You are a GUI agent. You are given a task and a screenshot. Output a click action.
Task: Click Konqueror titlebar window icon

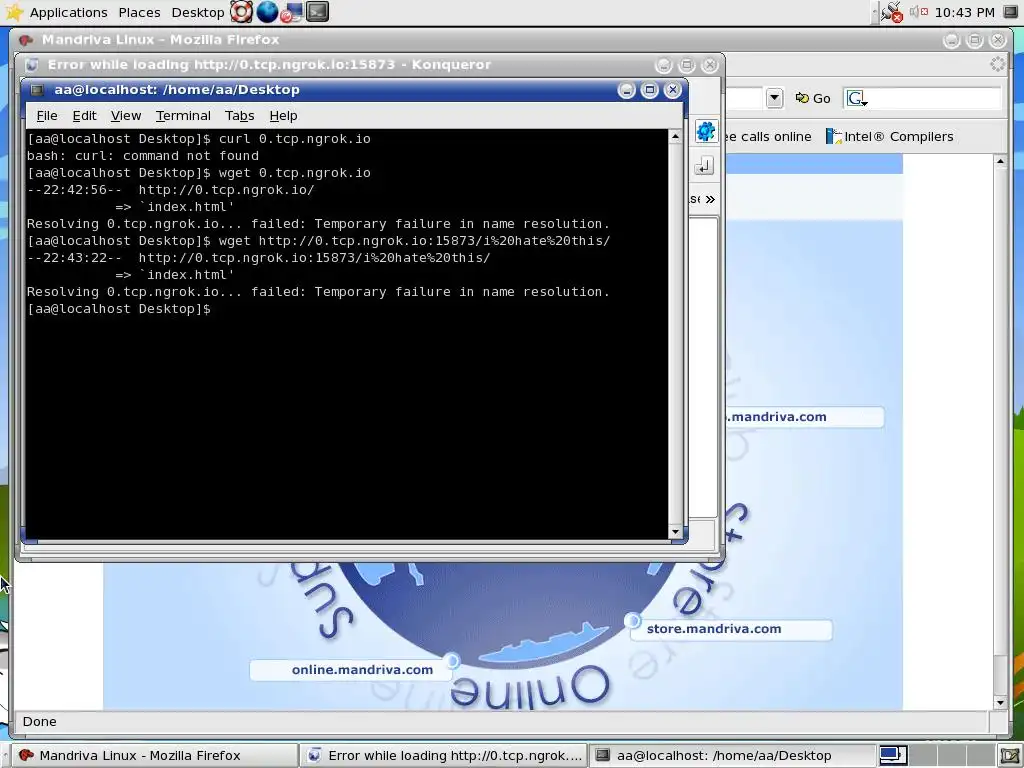(x=31, y=65)
